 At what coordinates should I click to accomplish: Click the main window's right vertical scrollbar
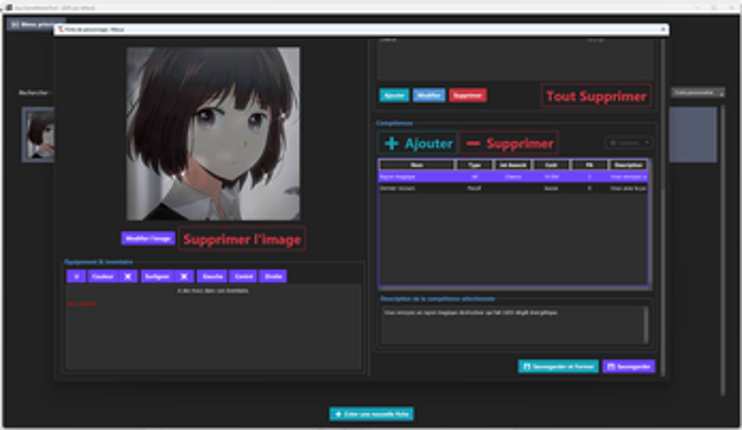723,251
